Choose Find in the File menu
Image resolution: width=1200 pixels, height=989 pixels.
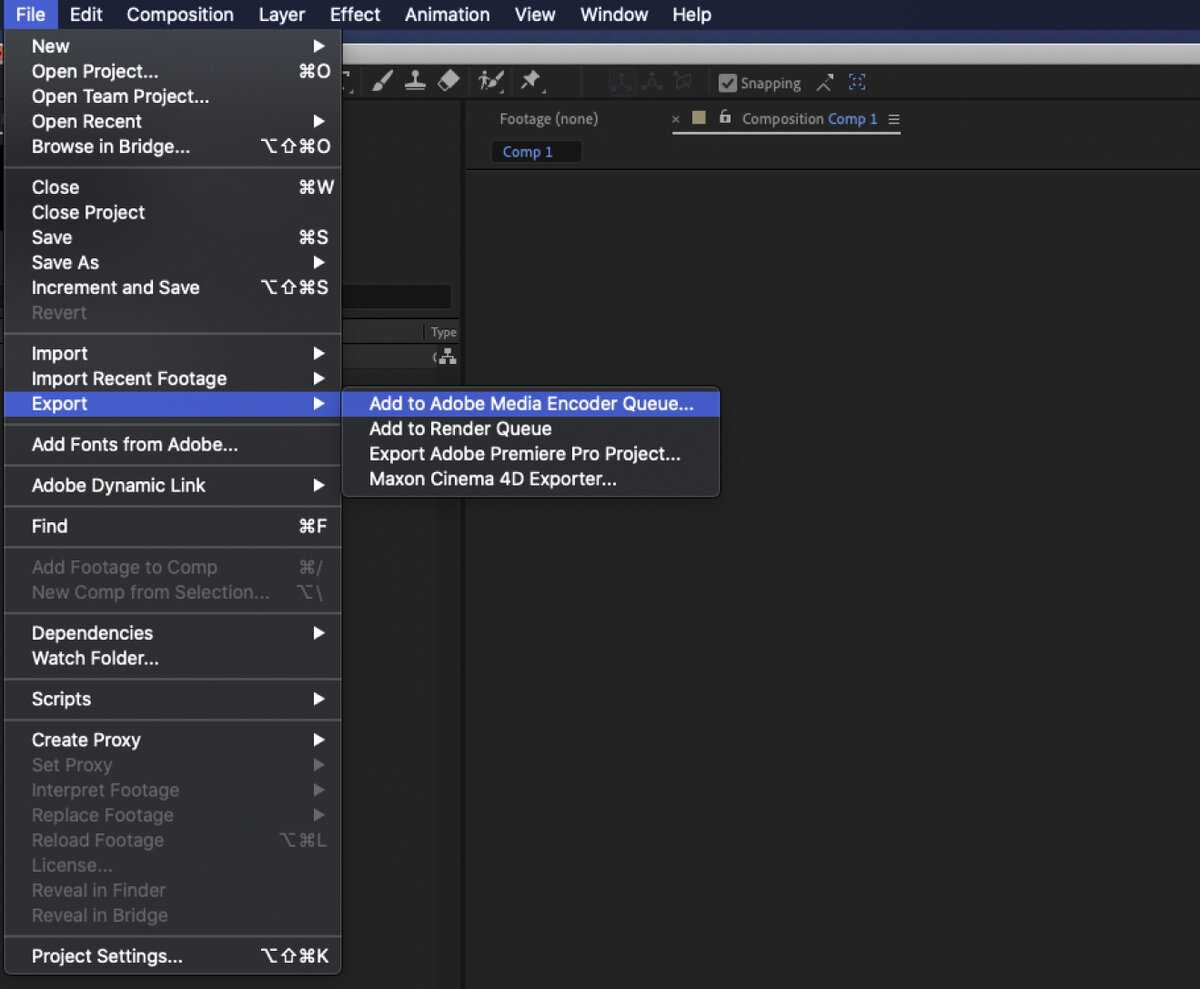pos(173,526)
